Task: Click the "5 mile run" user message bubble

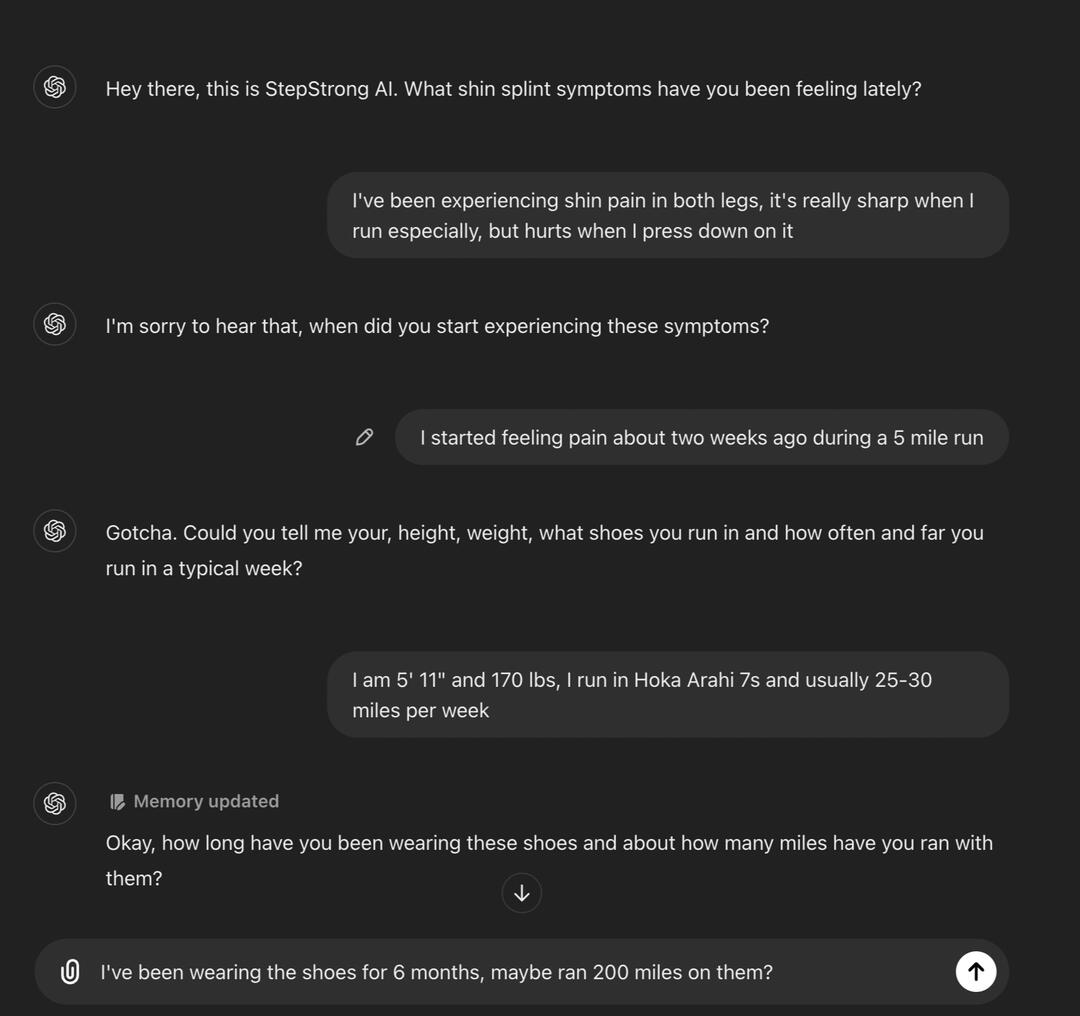Action: pos(701,437)
